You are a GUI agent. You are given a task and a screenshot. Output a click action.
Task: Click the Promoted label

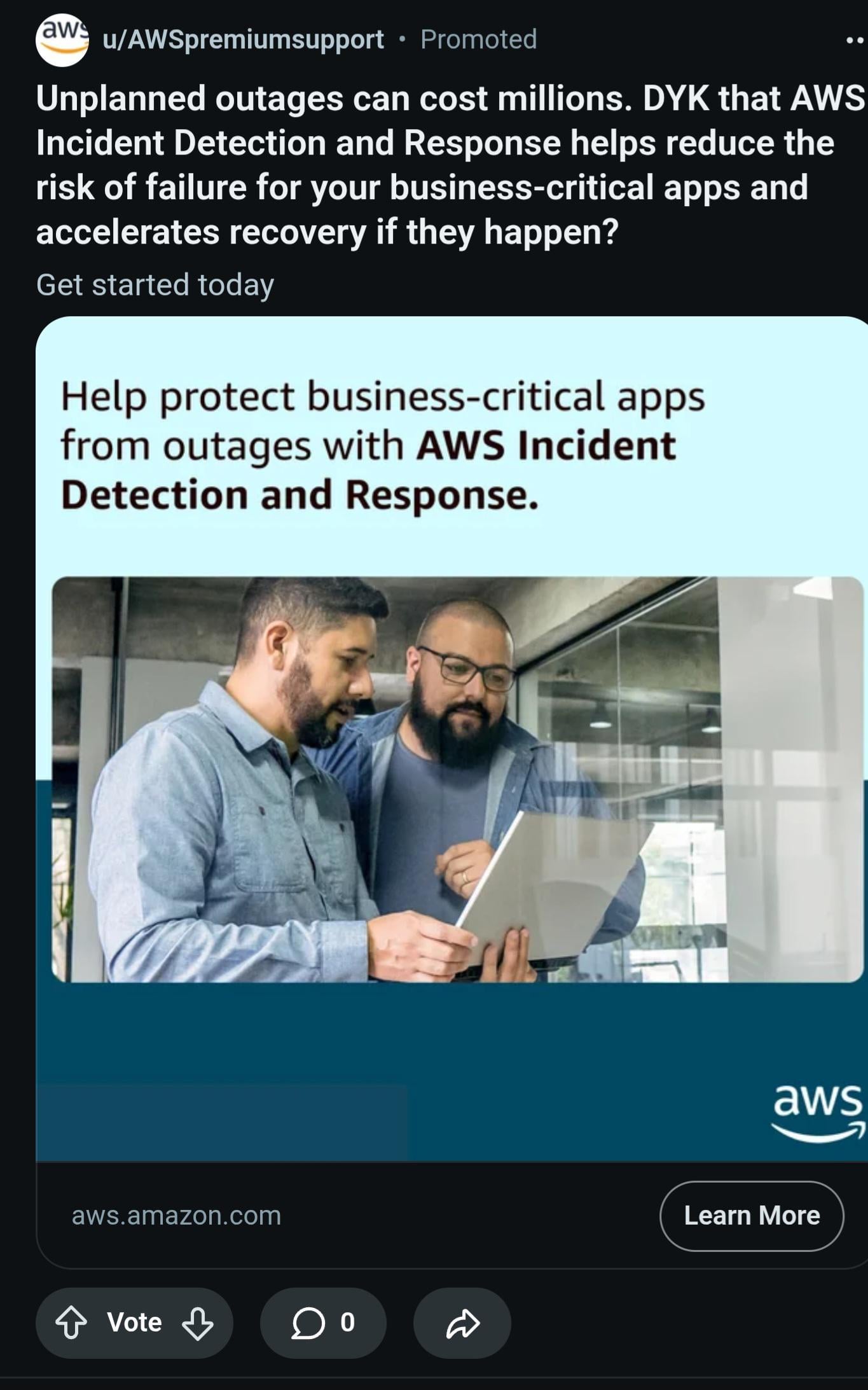tap(478, 39)
